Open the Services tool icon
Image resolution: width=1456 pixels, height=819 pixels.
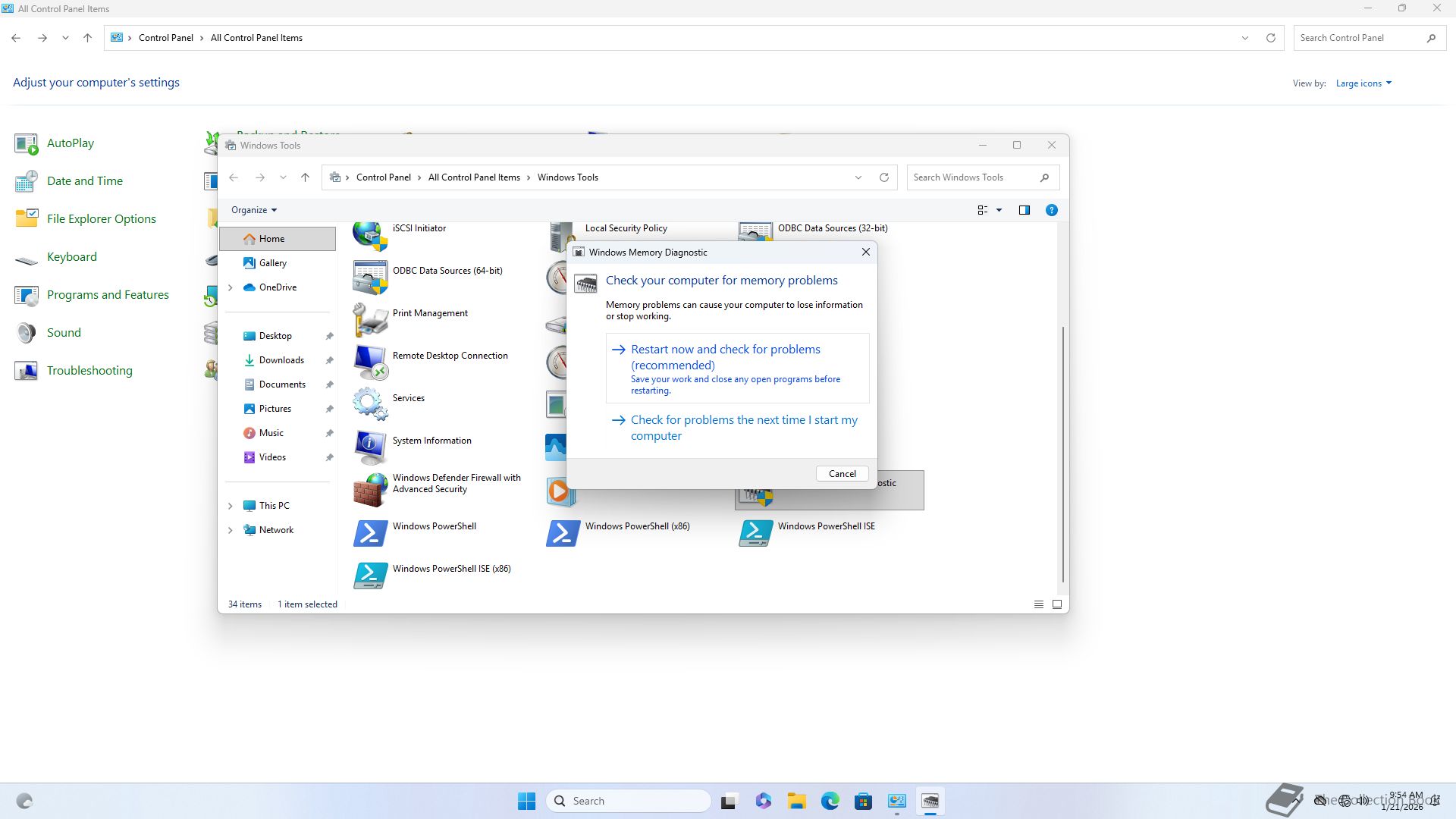370,403
